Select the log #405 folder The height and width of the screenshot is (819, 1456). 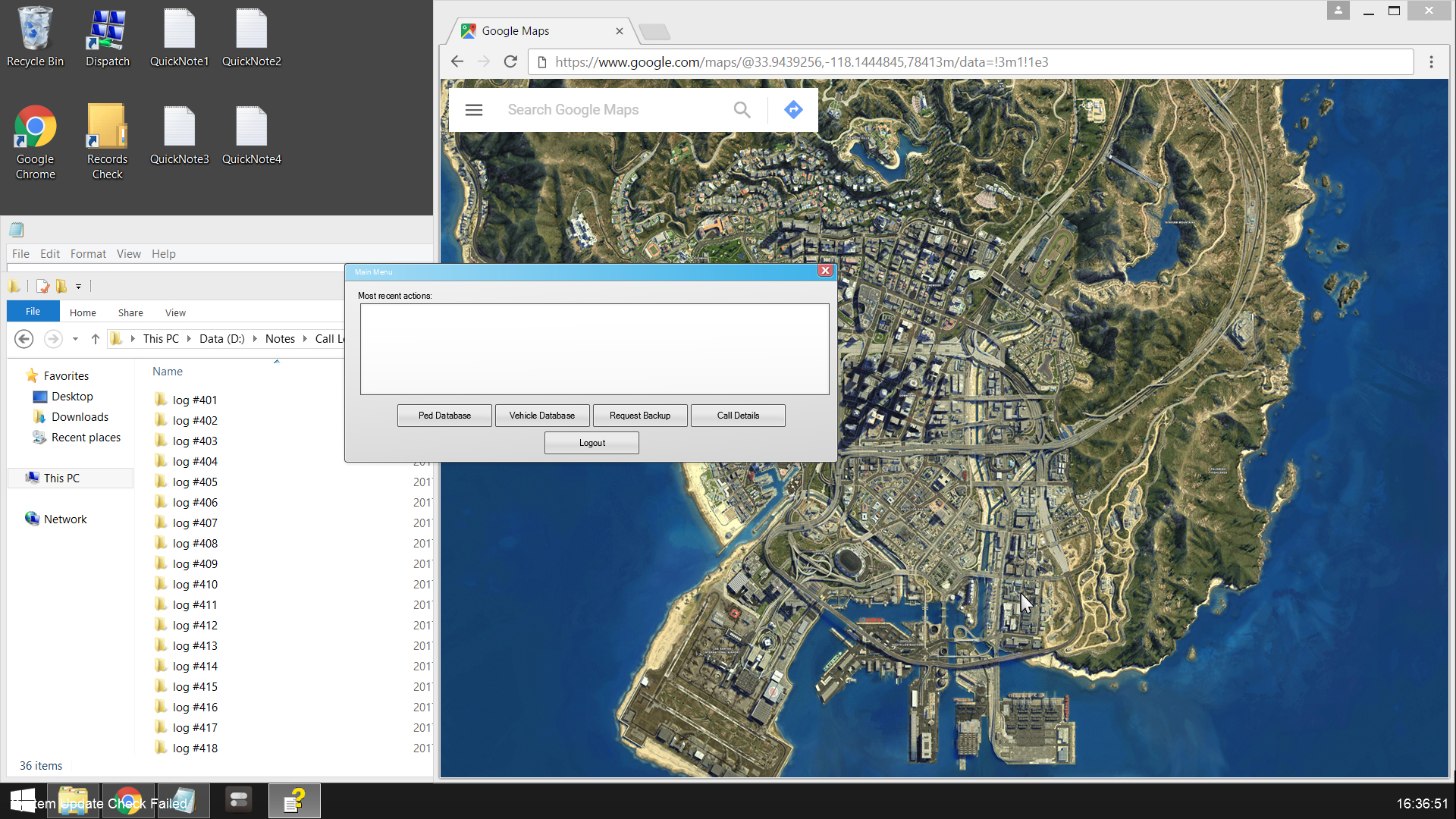click(195, 482)
